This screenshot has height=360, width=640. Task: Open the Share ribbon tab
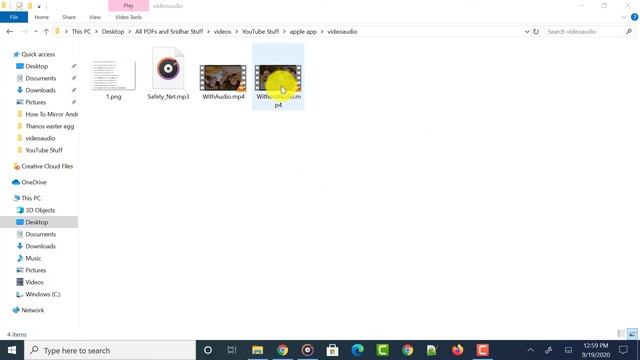pos(69,17)
